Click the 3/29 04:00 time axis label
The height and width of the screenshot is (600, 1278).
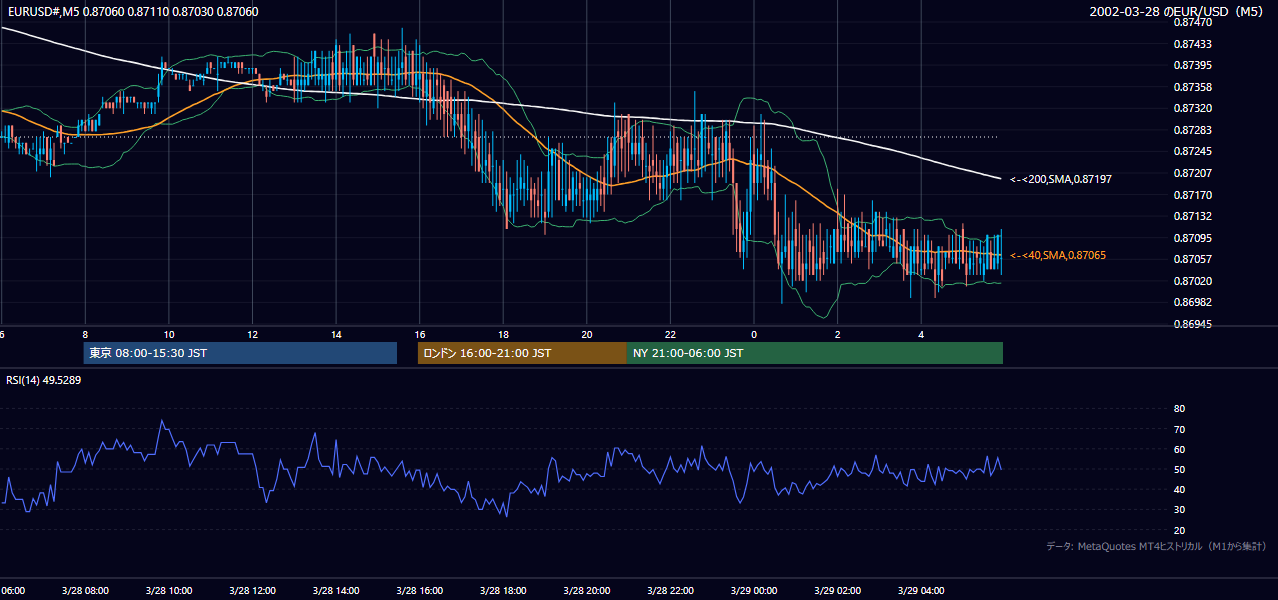pos(922,591)
